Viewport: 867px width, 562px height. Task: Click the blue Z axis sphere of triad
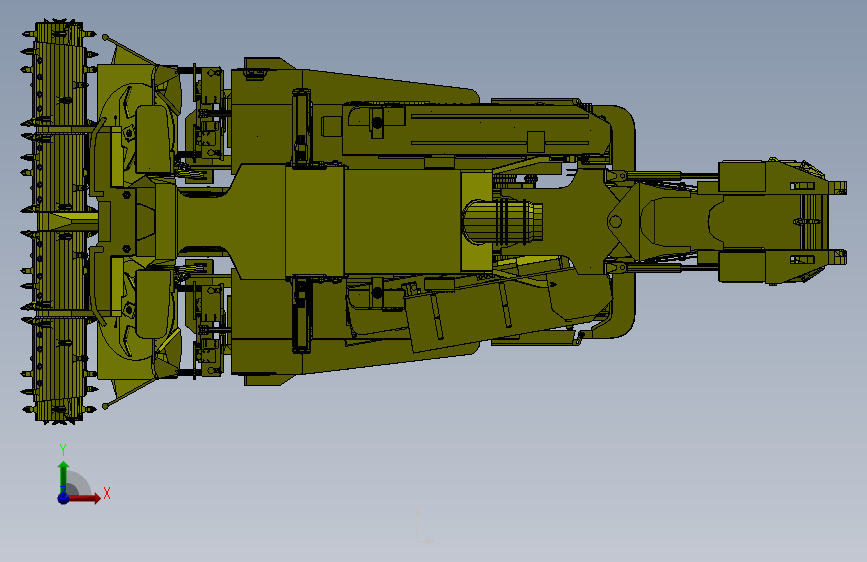(x=64, y=498)
